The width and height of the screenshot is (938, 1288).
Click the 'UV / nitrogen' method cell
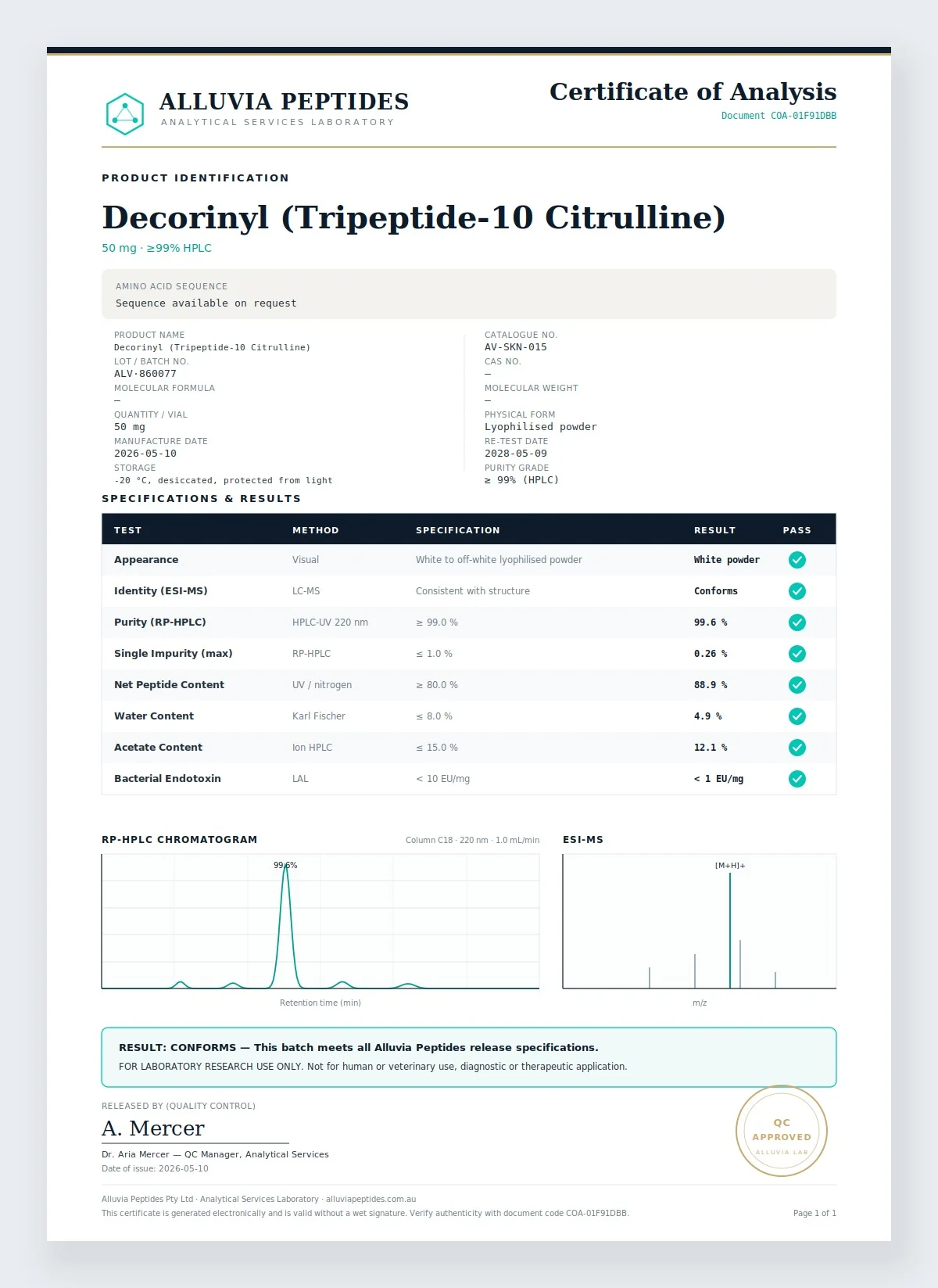322,685
